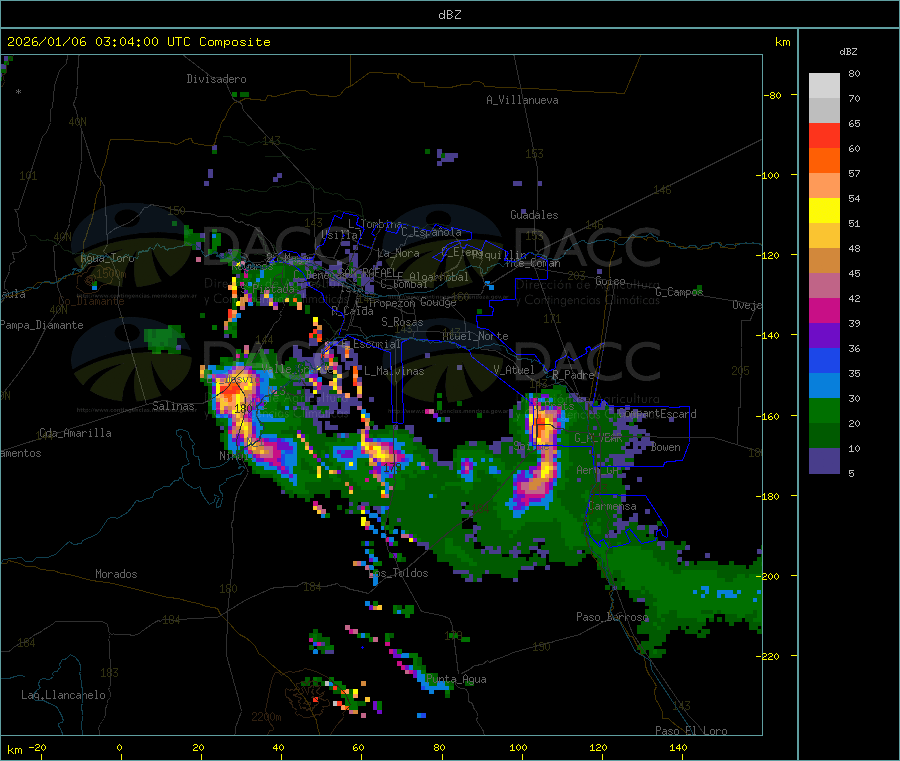Click the 2026/01/06 03:04:00 UTC Composite timestamp

138,42
